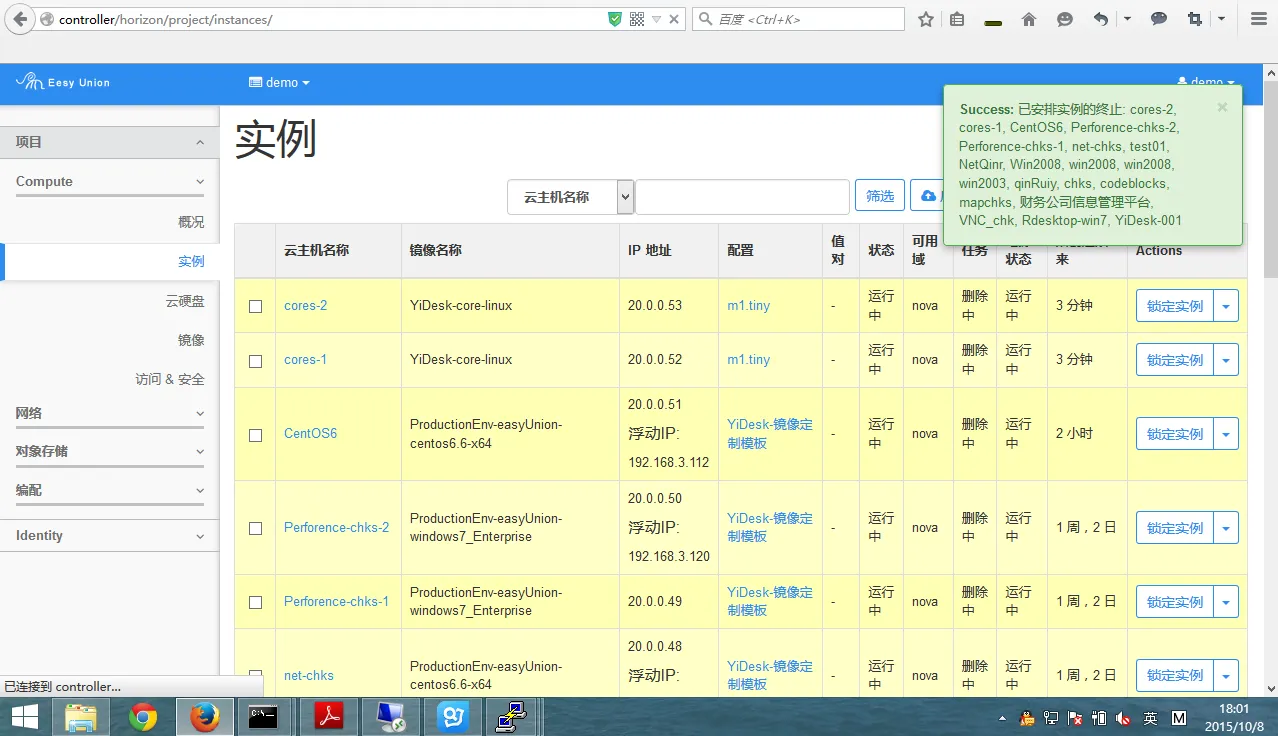Open the 云硬盘 volumes page
1278x736 pixels.
pyautogui.click(x=185, y=301)
